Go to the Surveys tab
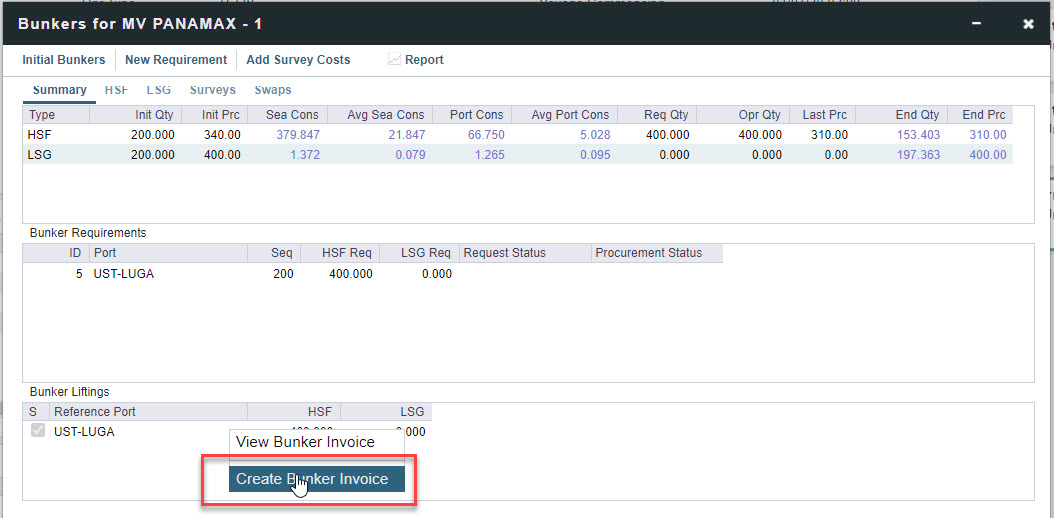Viewport: 1054px width, 518px height. (212, 90)
